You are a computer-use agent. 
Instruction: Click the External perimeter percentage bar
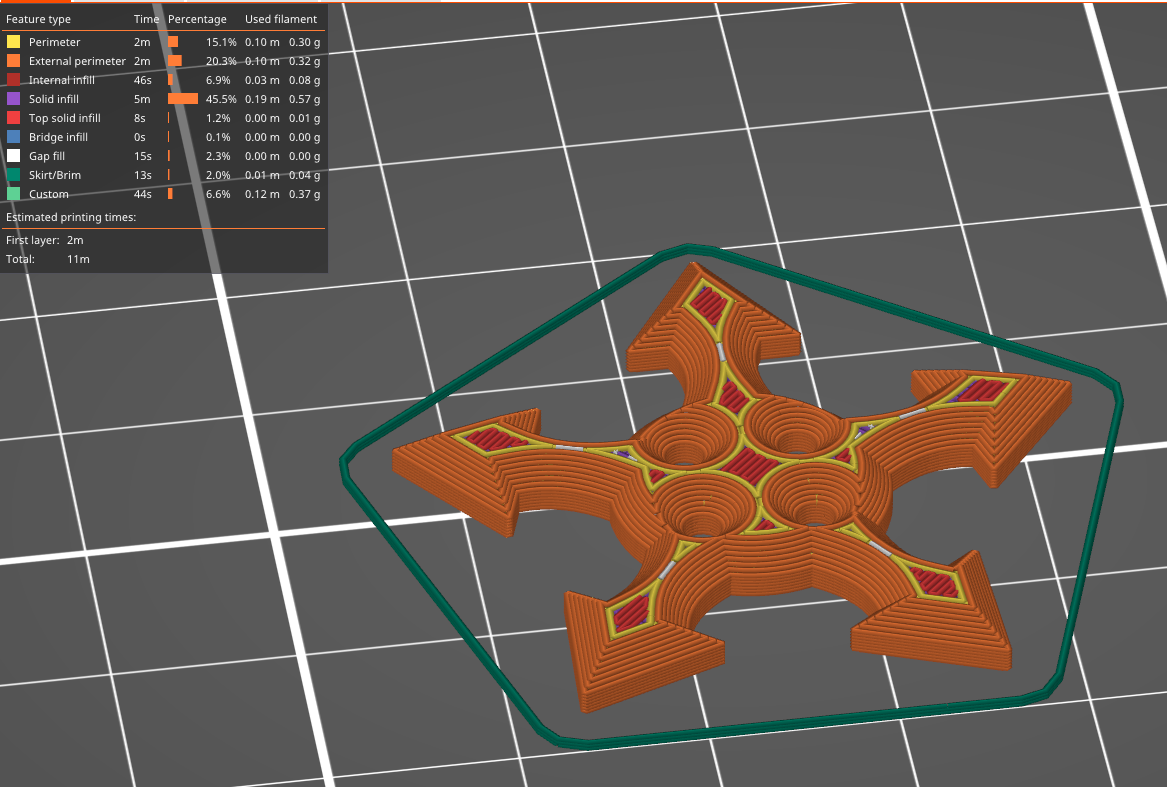tap(175, 61)
